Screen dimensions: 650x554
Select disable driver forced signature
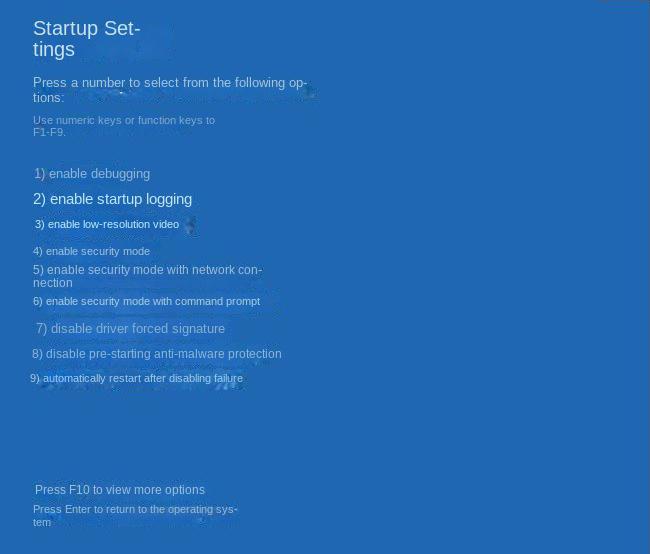coord(131,329)
